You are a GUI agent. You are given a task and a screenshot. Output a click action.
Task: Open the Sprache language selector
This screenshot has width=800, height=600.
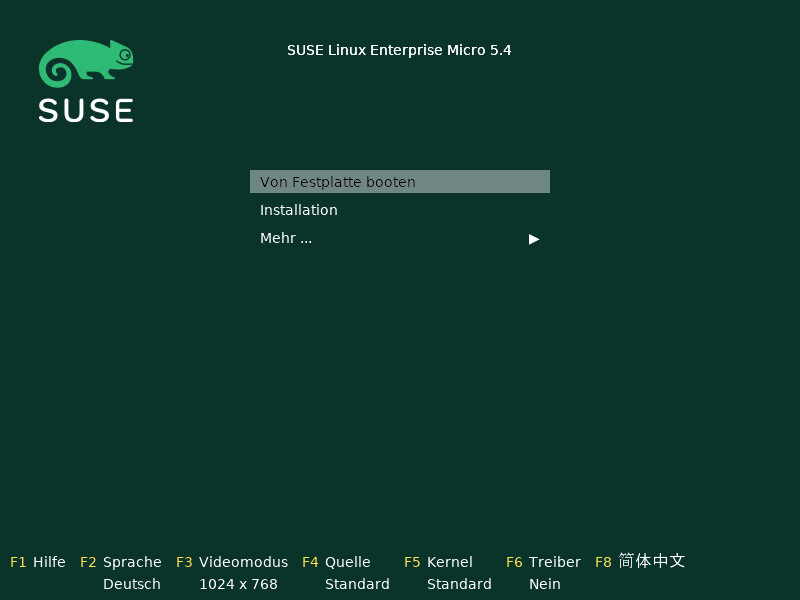click(x=132, y=562)
